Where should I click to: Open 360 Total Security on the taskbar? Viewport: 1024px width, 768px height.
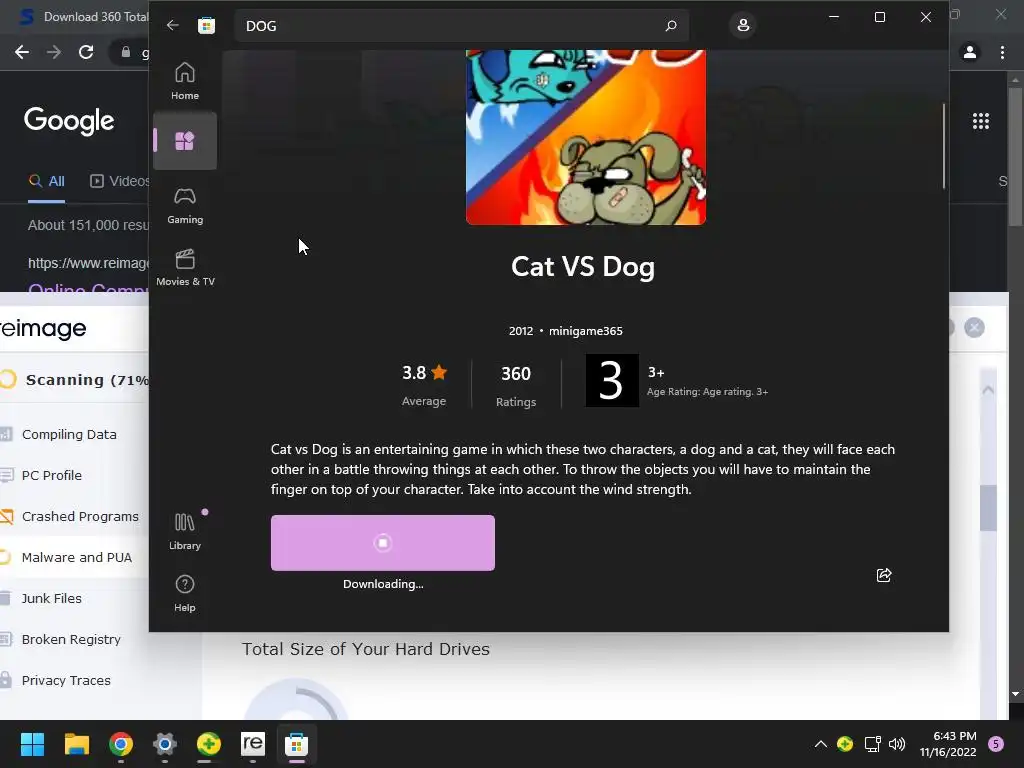(208, 744)
